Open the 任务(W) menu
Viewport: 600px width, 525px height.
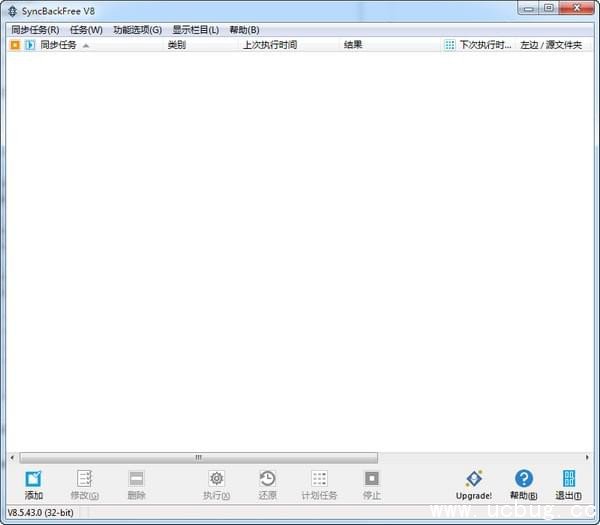86,30
